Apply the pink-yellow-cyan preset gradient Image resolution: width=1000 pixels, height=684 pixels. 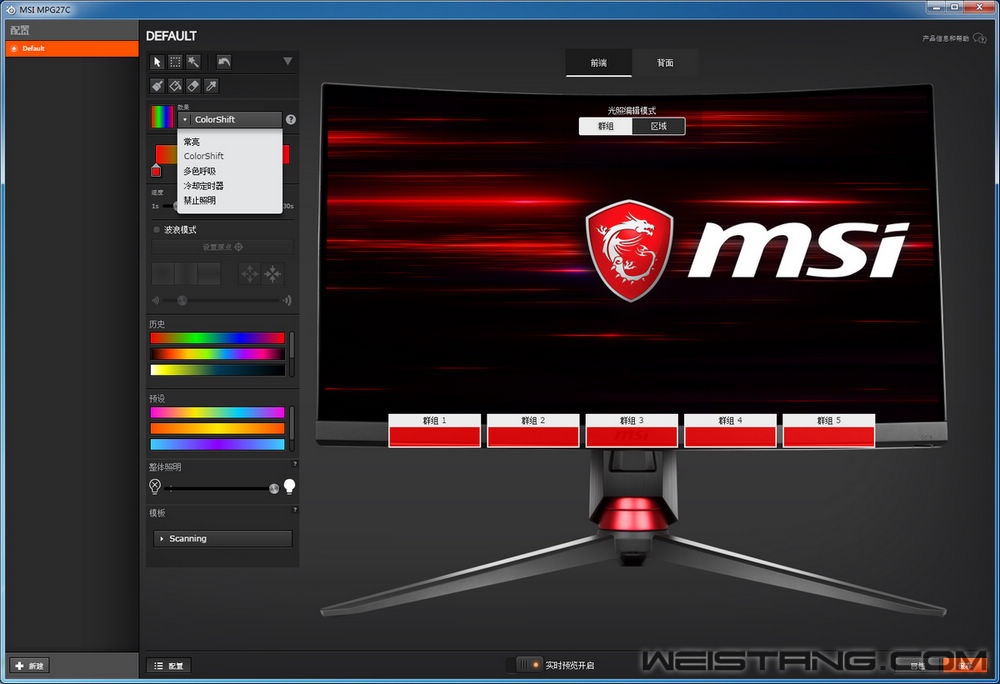(x=217, y=412)
